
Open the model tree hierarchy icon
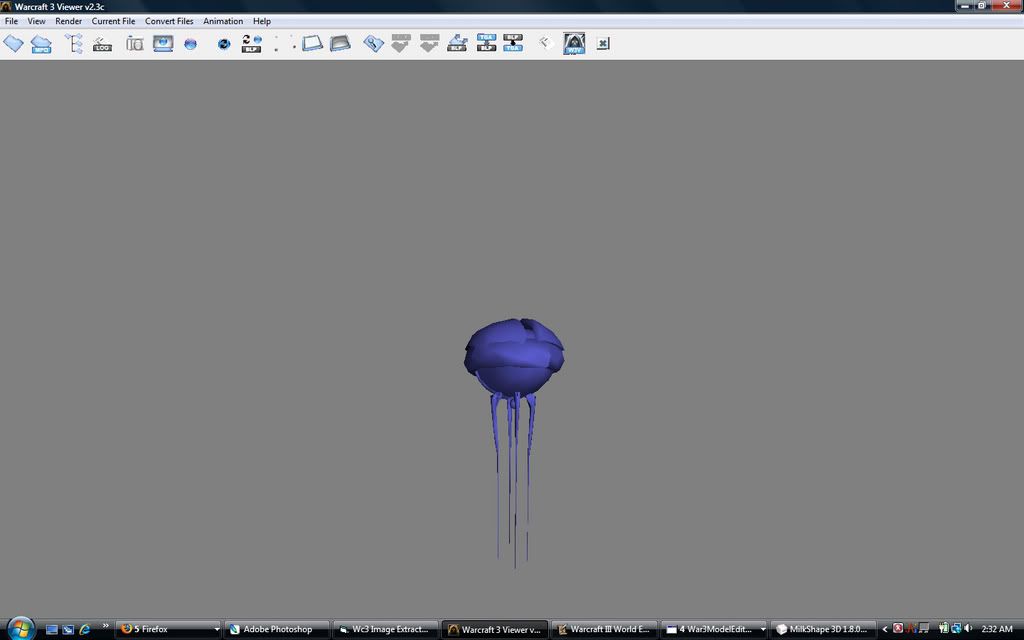74,44
